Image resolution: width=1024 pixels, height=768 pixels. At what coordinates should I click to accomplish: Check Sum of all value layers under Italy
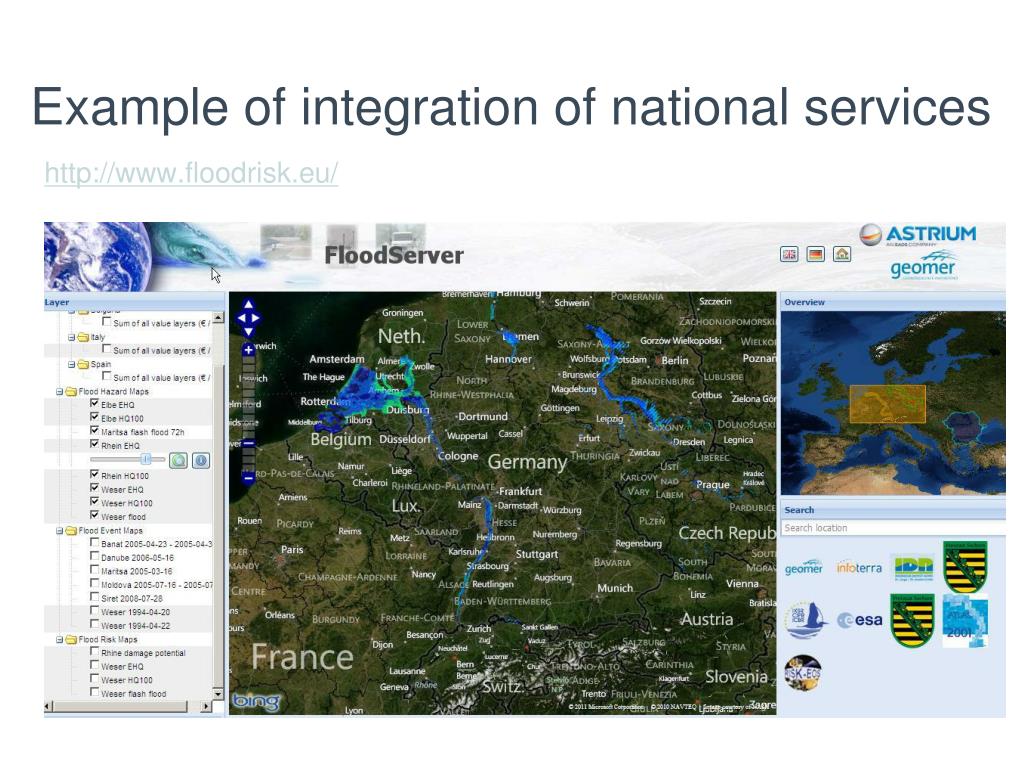pyautogui.click(x=106, y=349)
